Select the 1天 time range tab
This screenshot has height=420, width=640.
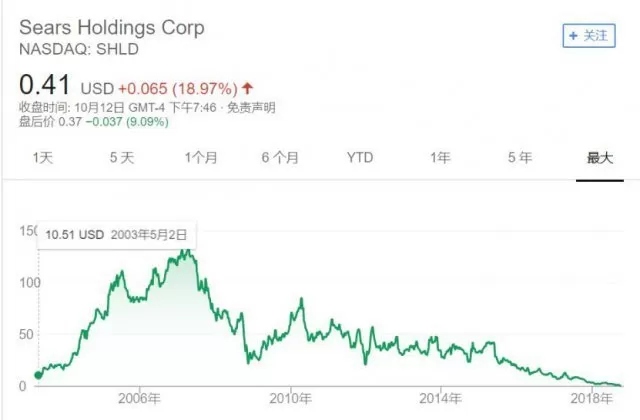[43, 158]
